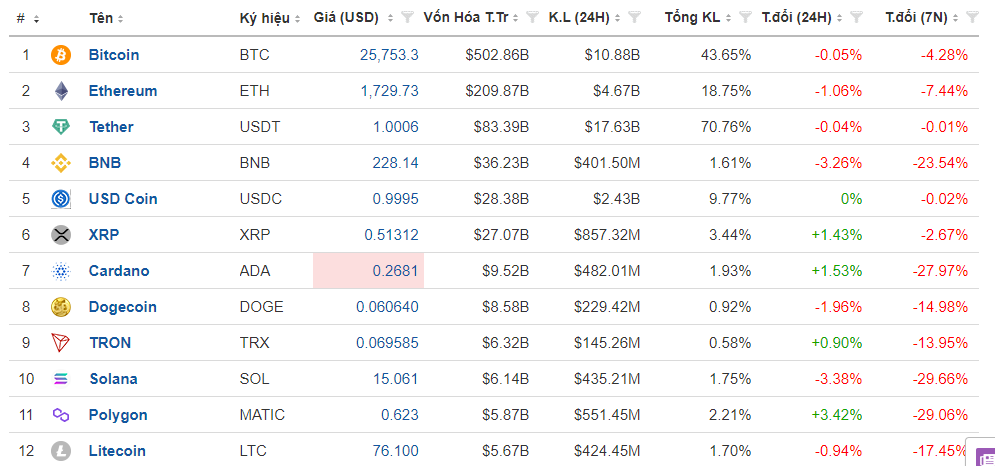Click the Cardano logo icon
995x466 pixels.
click(x=61, y=271)
